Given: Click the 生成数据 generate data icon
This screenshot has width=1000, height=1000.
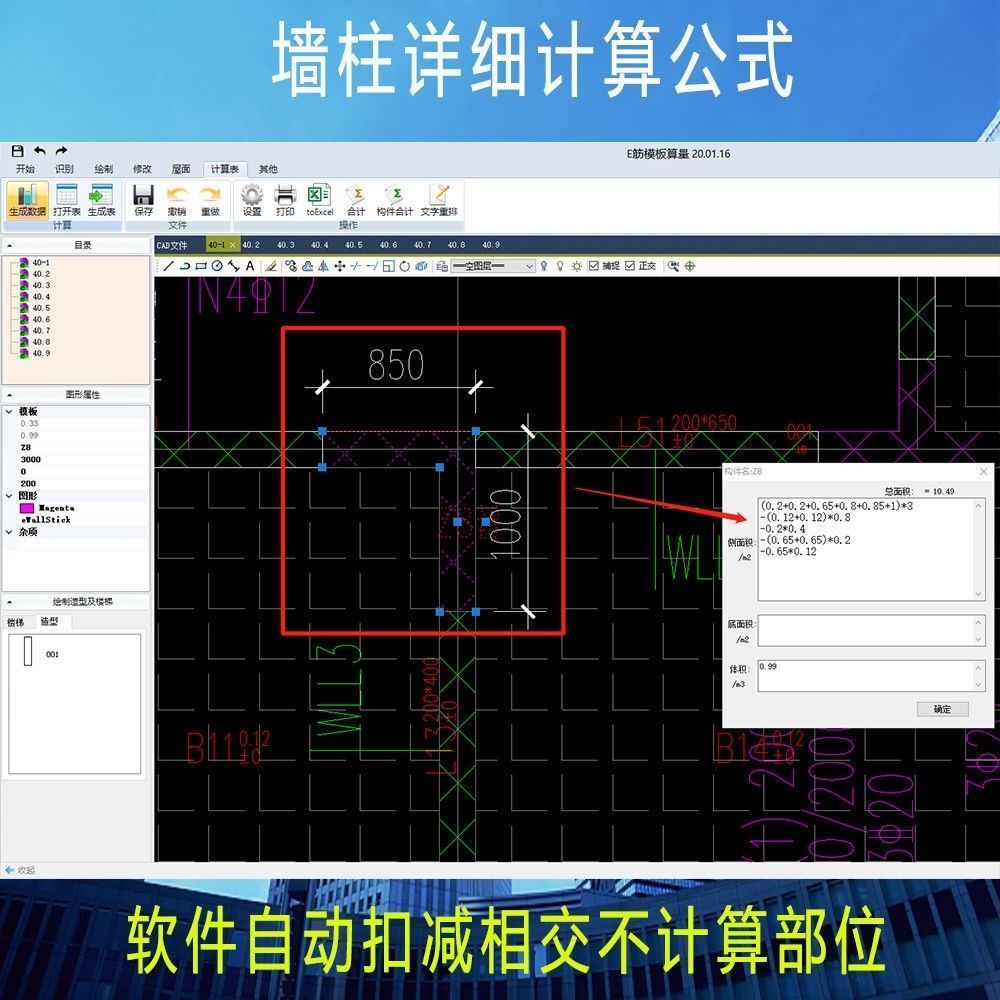Looking at the screenshot, I should click(27, 200).
